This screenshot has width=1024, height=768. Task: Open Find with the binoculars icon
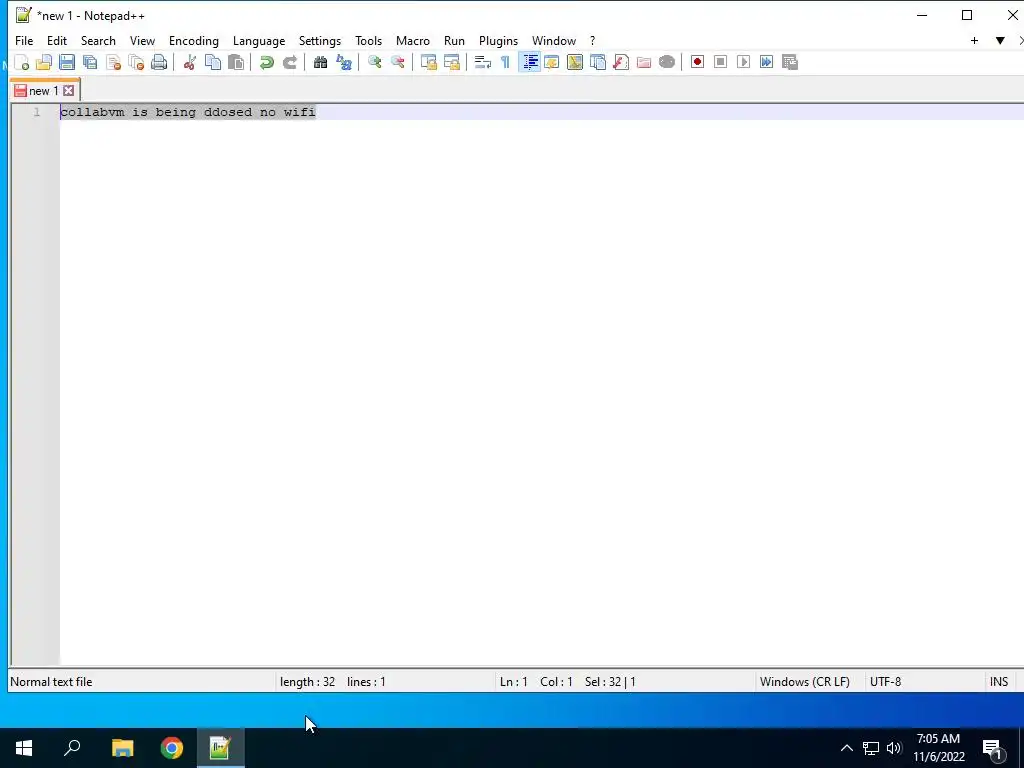point(320,62)
